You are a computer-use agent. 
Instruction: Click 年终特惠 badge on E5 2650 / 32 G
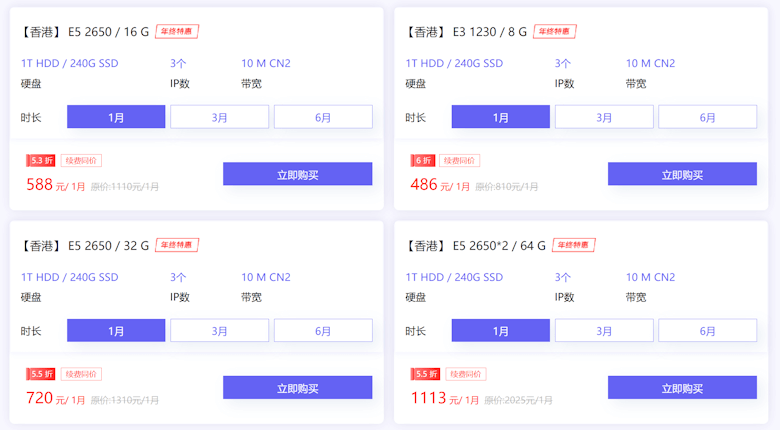tap(177, 245)
